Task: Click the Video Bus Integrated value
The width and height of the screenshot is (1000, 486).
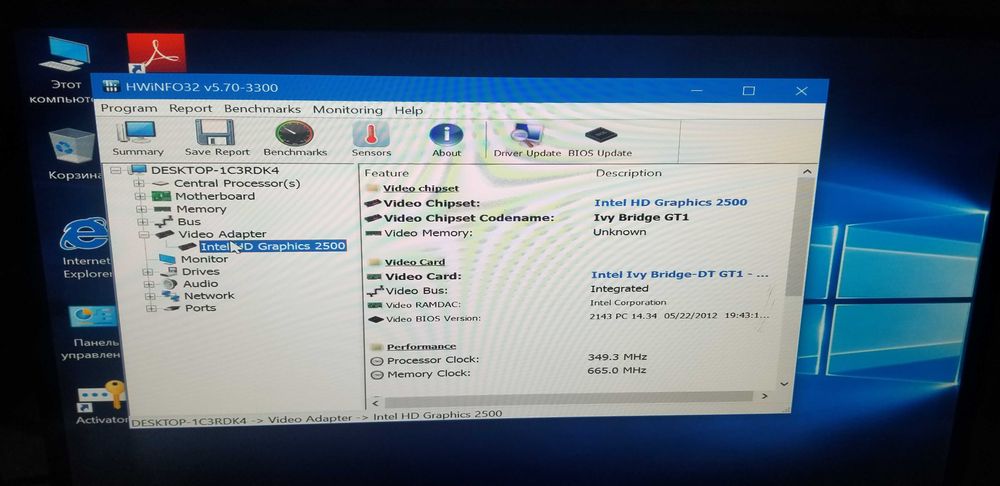Action: point(619,289)
